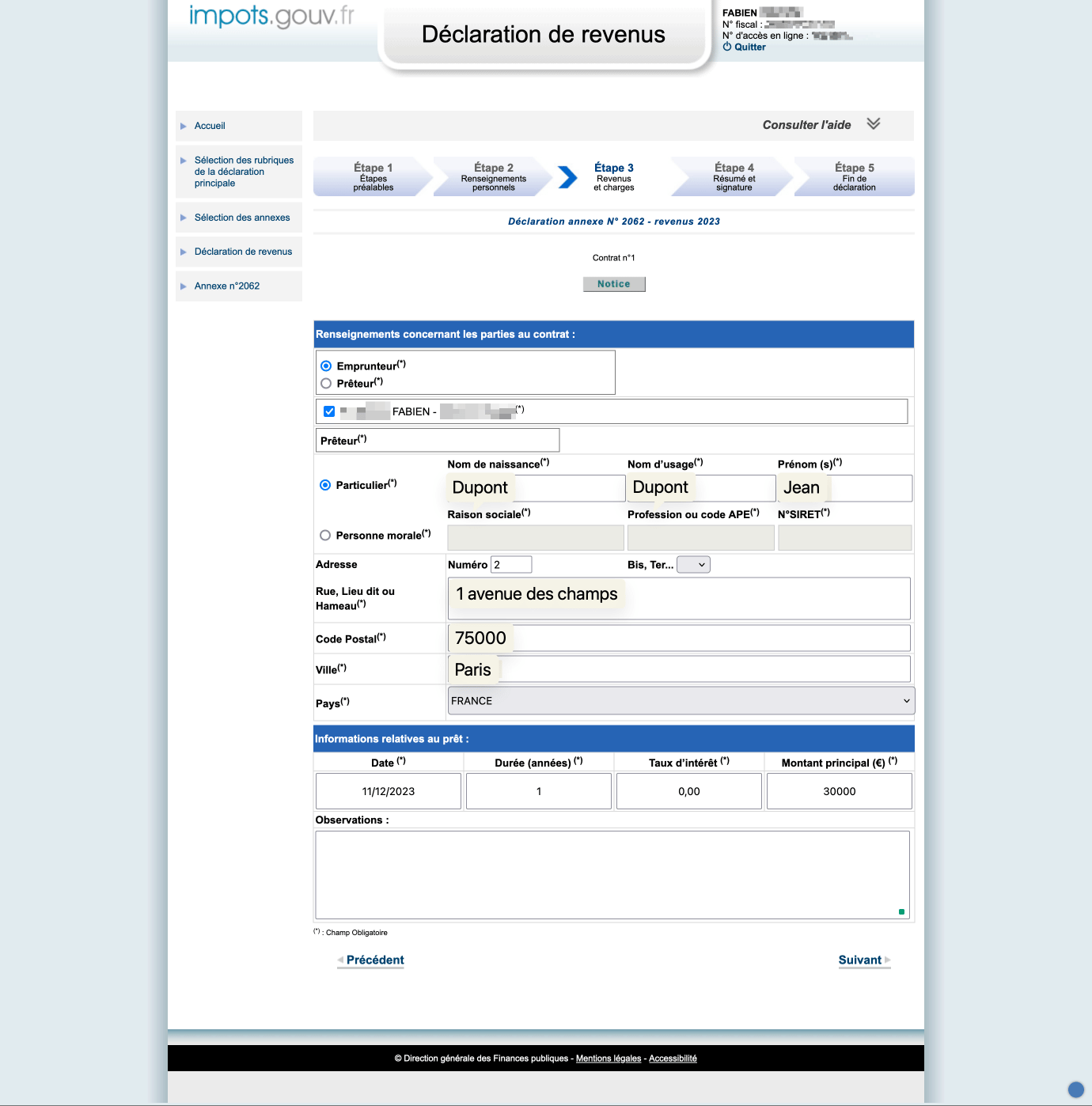Screen dimensions: 1092x1106
Task: Click the blue circle icon at bottom right
Action: (1075, 1089)
